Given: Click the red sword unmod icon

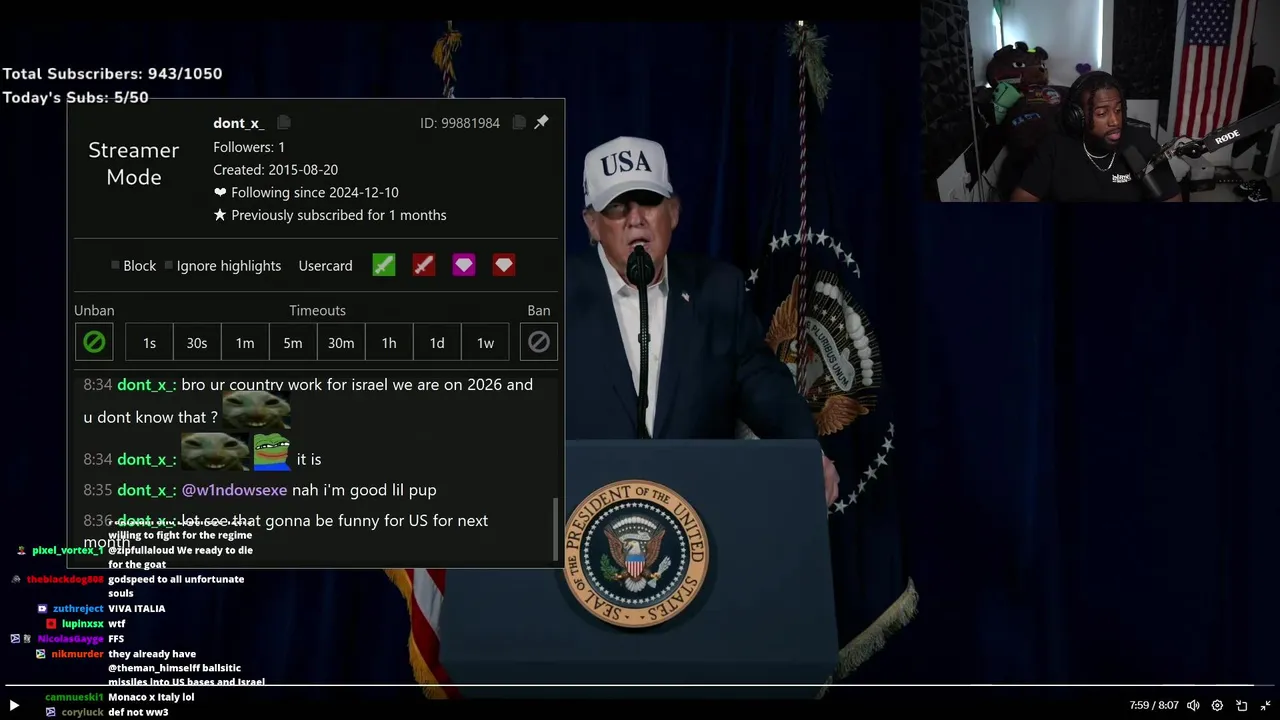Looking at the screenshot, I should coord(424,265).
